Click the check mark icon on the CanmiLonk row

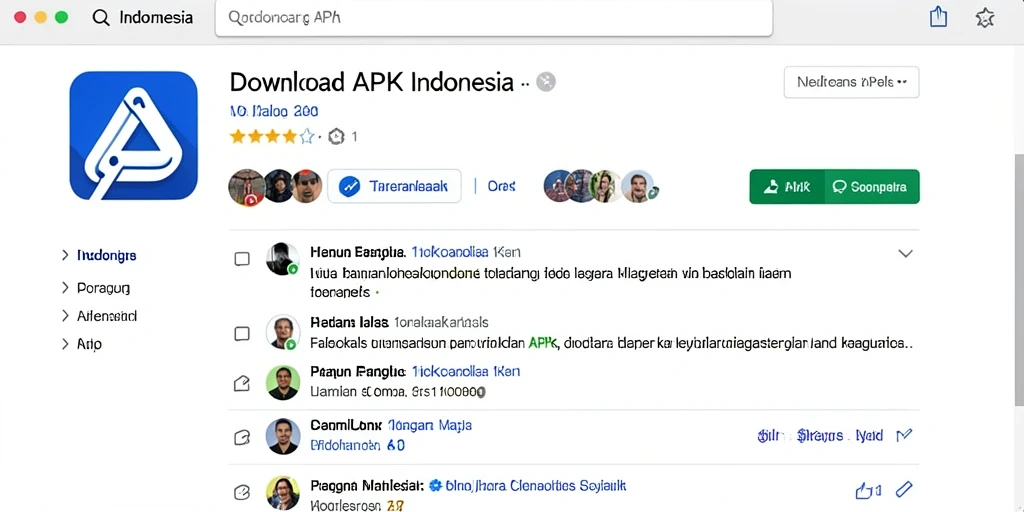(x=904, y=435)
